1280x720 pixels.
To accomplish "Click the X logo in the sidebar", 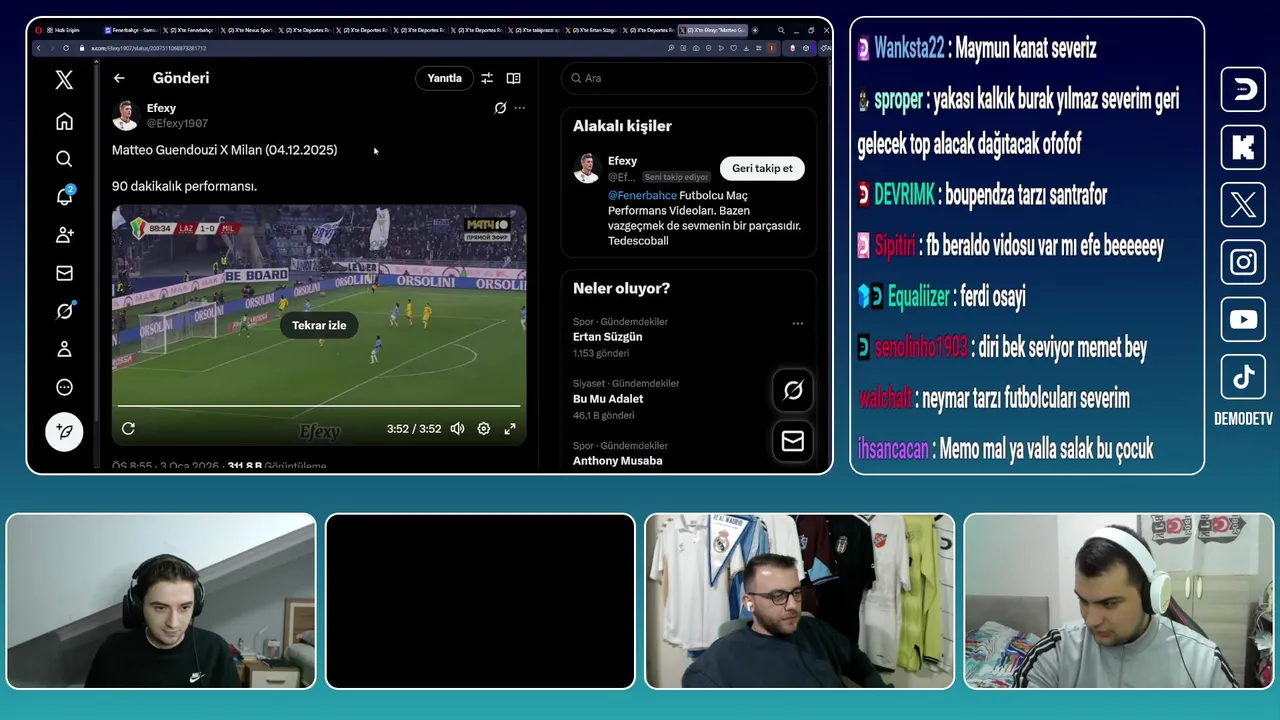I will [64, 81].
